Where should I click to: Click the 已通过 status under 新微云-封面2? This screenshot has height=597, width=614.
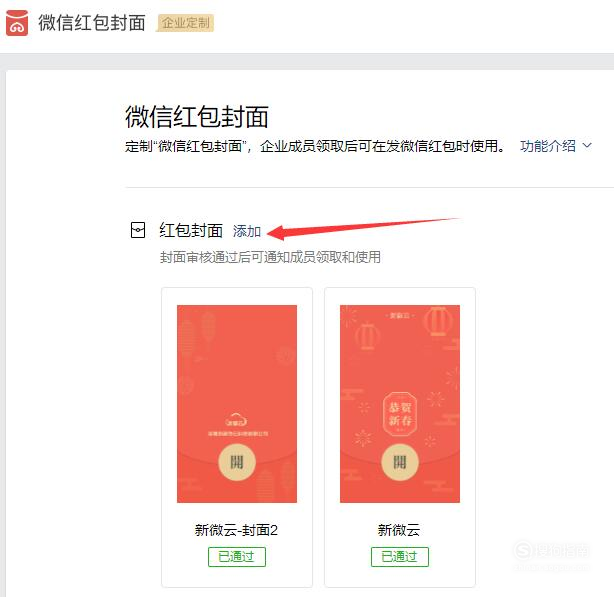[x=237, y=556]
